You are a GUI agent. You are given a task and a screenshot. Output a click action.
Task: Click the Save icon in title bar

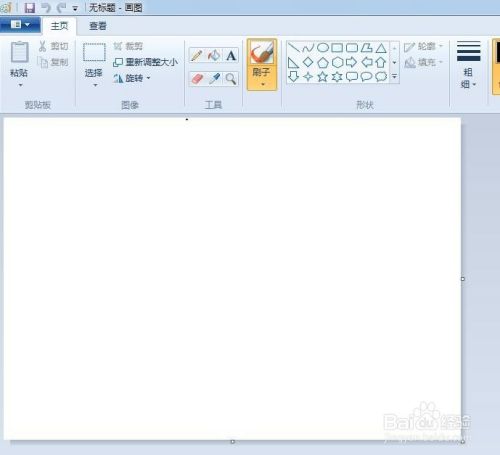(30, 7)
